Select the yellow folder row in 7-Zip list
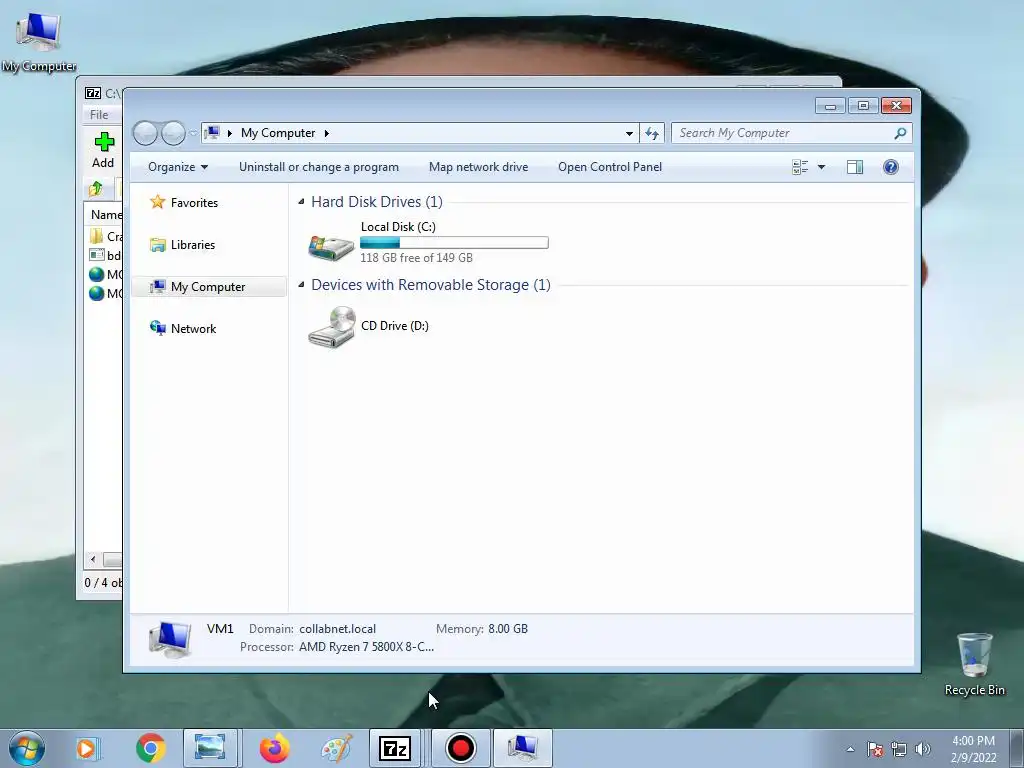The width and height of the screenshot is (1024, 768). click(105, 236)
